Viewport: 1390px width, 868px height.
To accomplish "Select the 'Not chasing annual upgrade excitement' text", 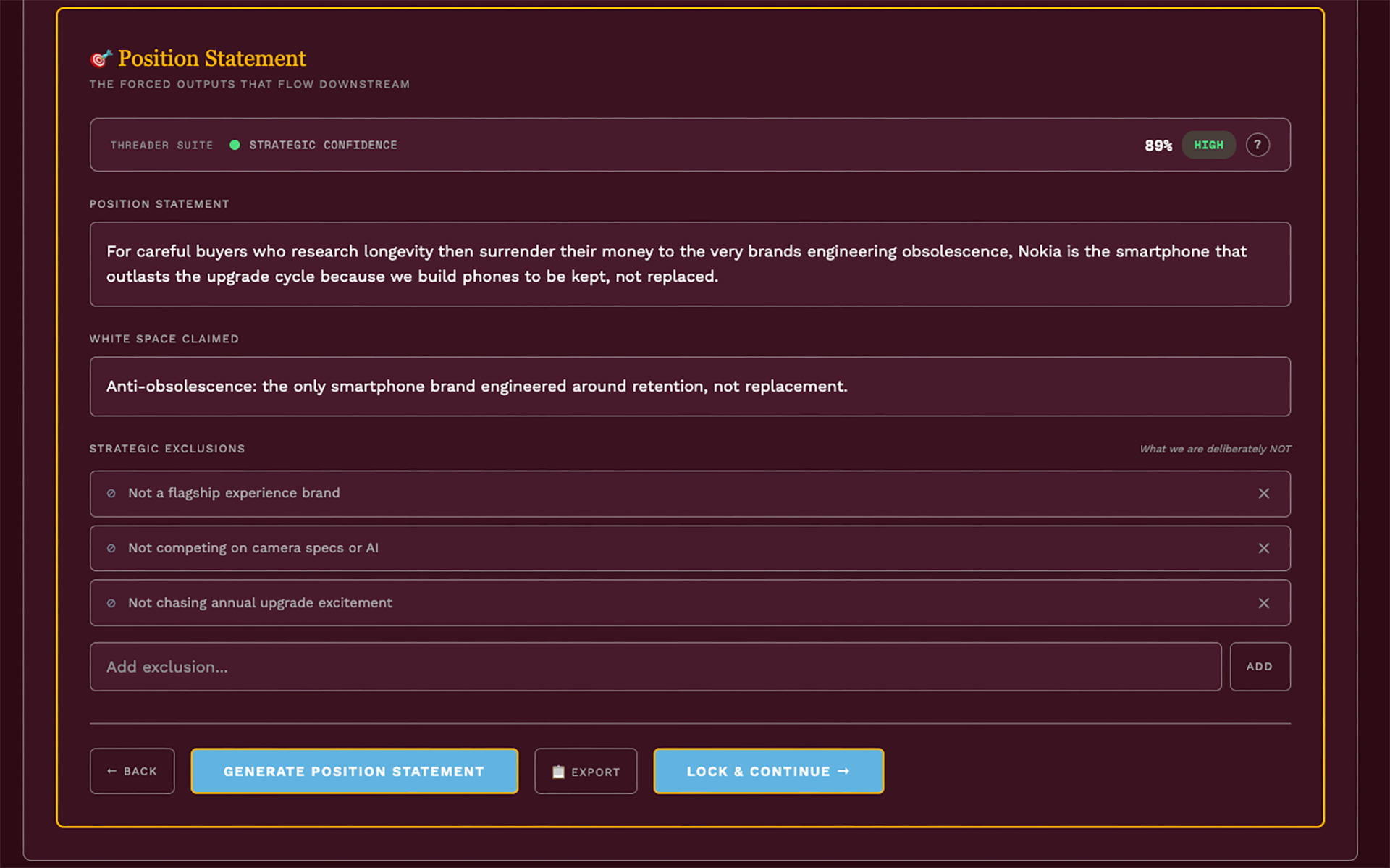I will (x=260, y=603).
